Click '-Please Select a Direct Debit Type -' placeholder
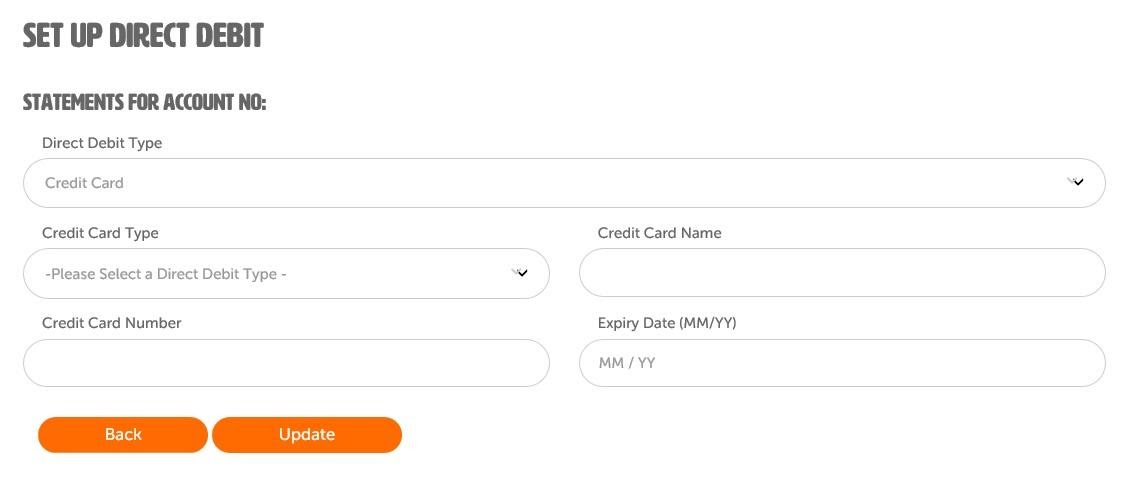The width and height of the screenshot is (1134, 480). point(166,274)
